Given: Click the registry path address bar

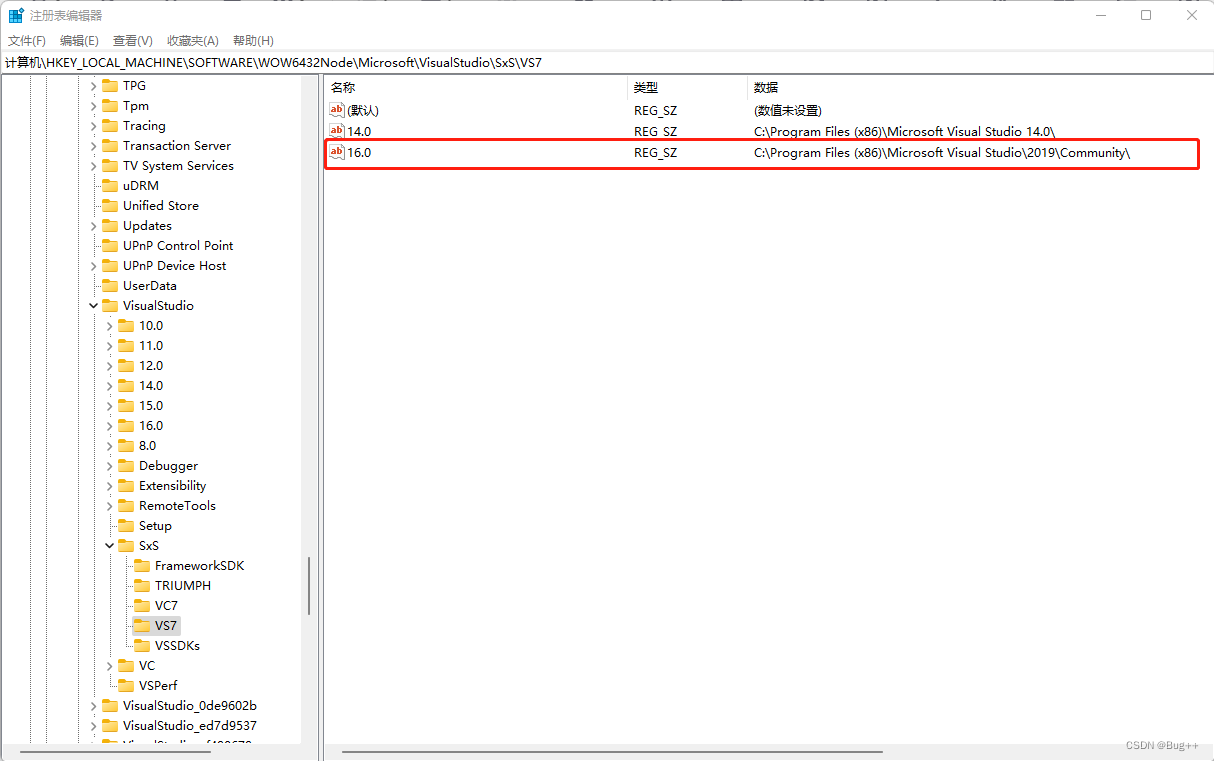Looking at the screenshot, I should (x=607, y=62).
